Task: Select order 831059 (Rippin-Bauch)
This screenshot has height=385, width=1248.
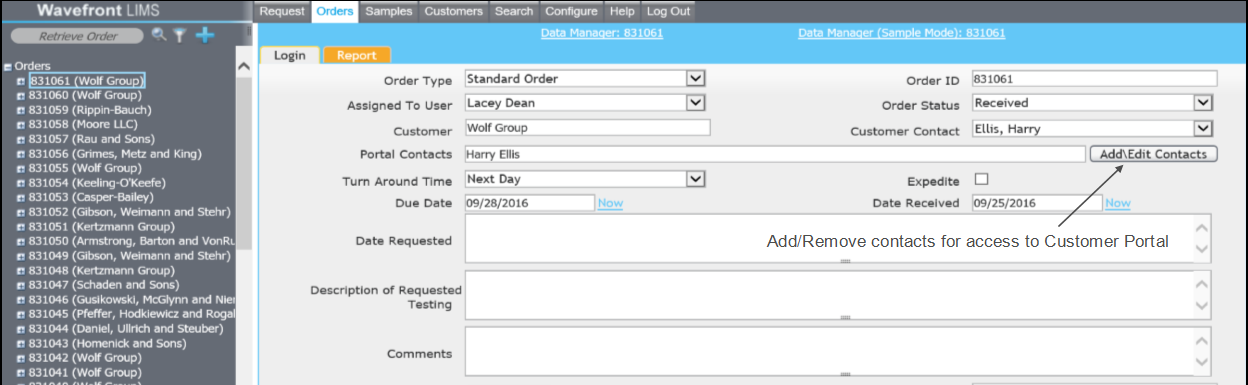Action: 89,110
